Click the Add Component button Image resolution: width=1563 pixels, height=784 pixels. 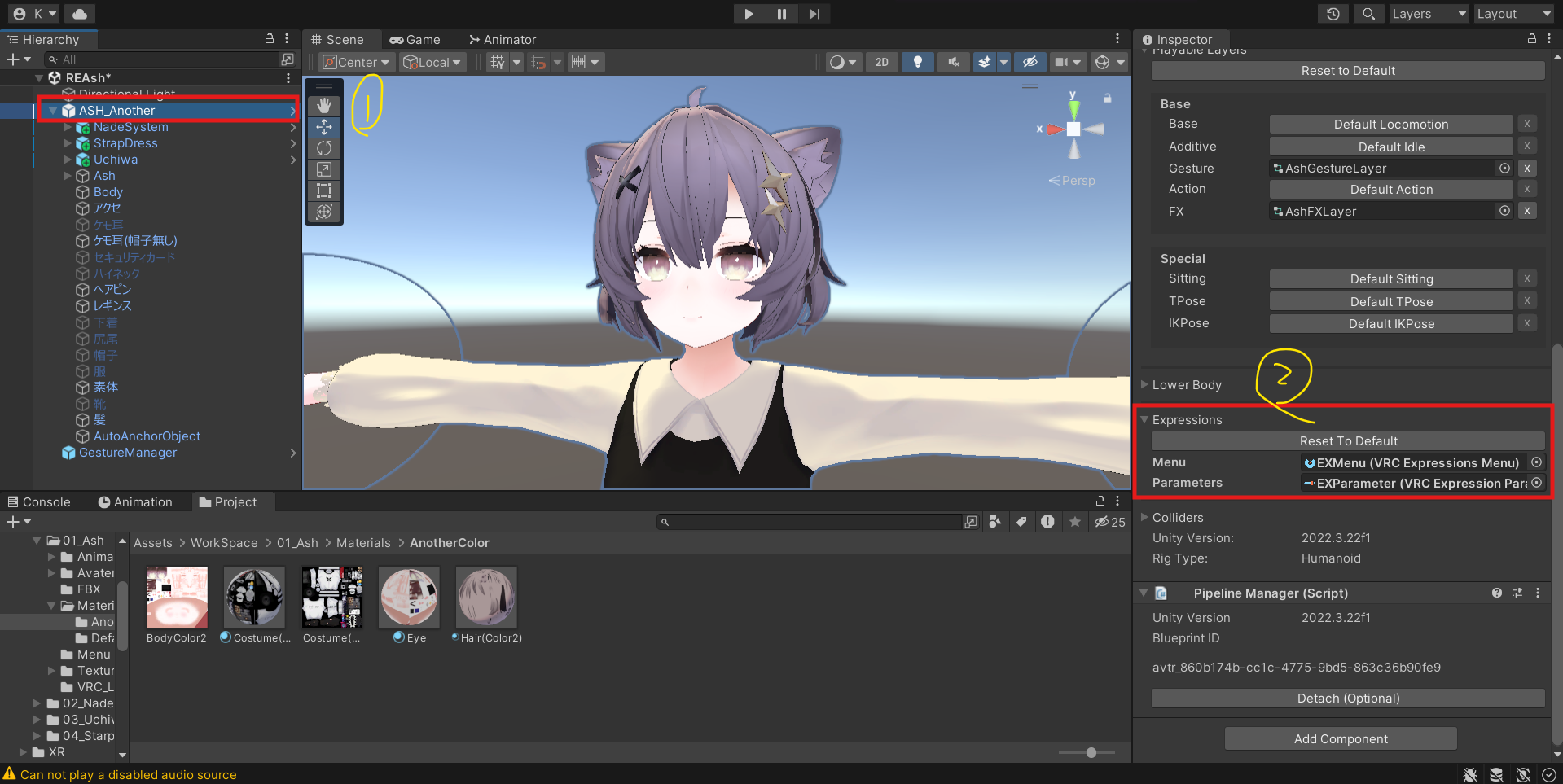1340,738
